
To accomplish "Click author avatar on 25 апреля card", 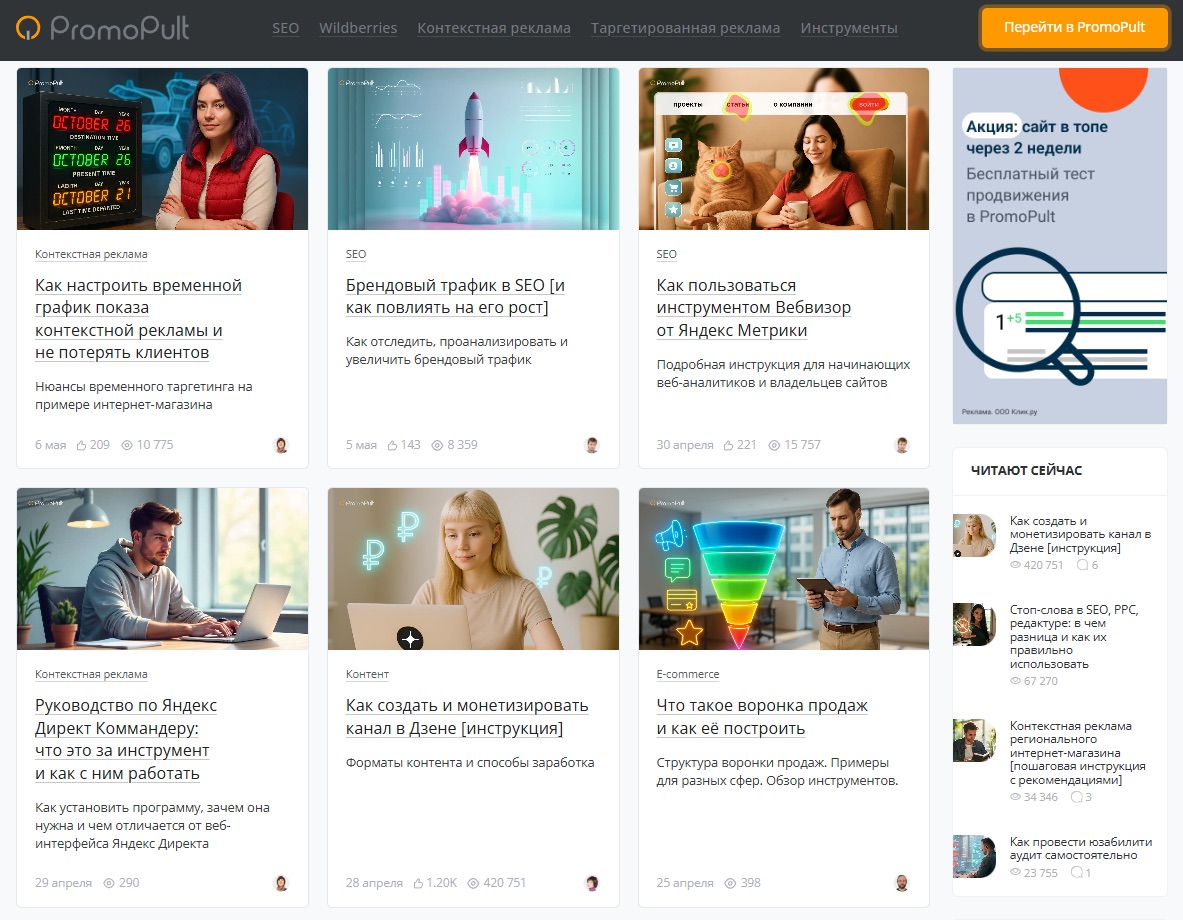I will 902,883.
